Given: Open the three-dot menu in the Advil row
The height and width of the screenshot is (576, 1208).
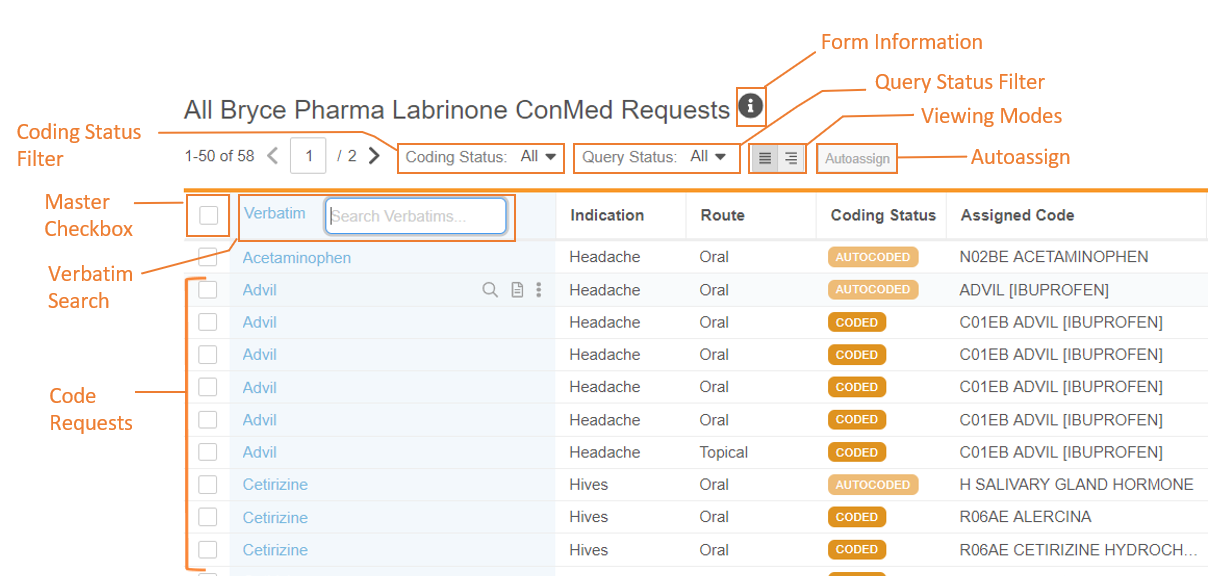Looking at the screenshot, I should (539, 290).
